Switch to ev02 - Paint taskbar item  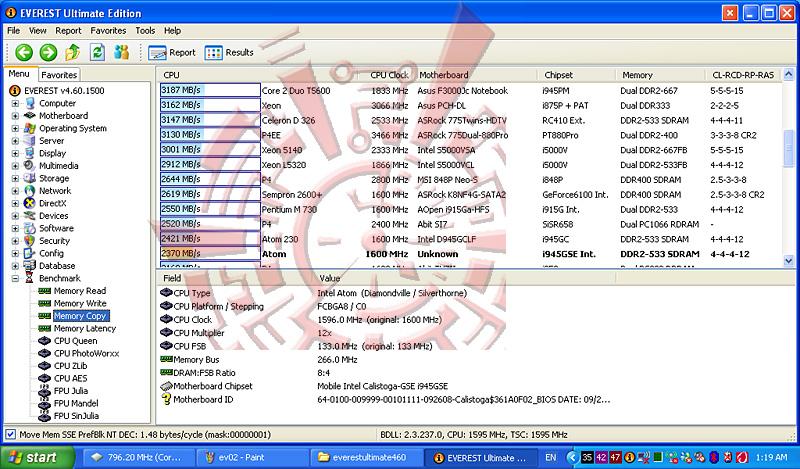[x=253, y=457]
